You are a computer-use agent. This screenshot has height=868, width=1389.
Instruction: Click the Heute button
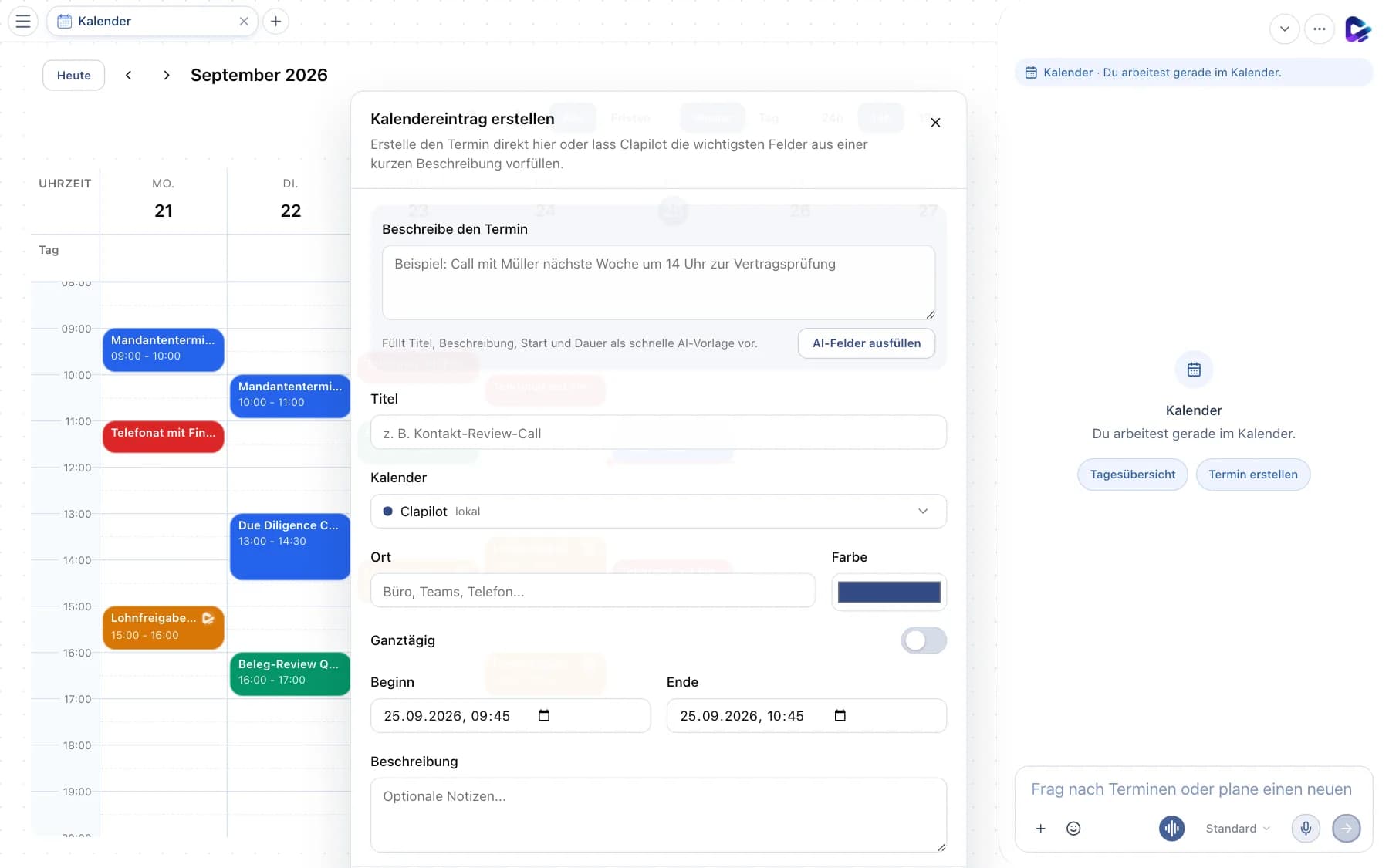[x=74, y=75]
